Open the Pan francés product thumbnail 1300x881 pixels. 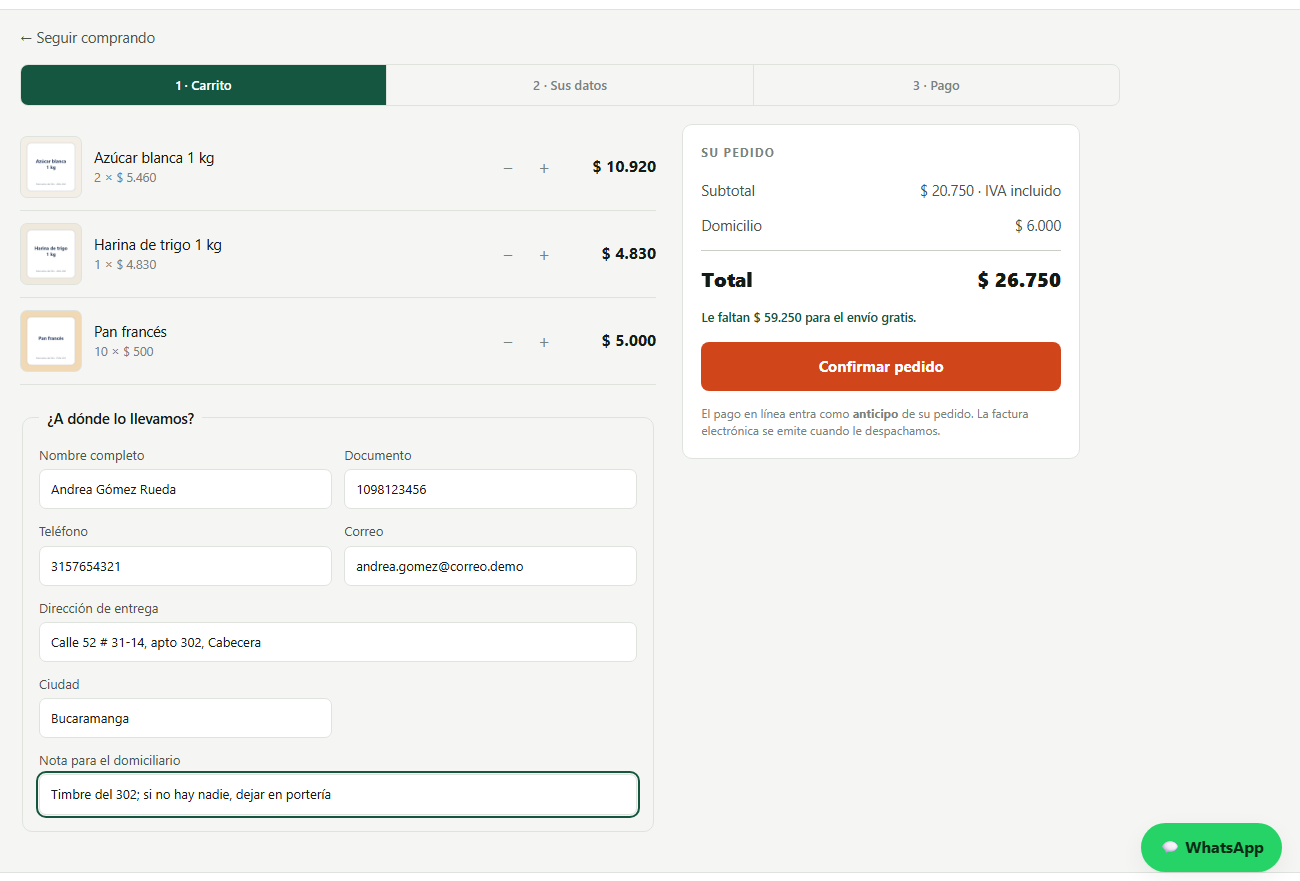point(51,341)
